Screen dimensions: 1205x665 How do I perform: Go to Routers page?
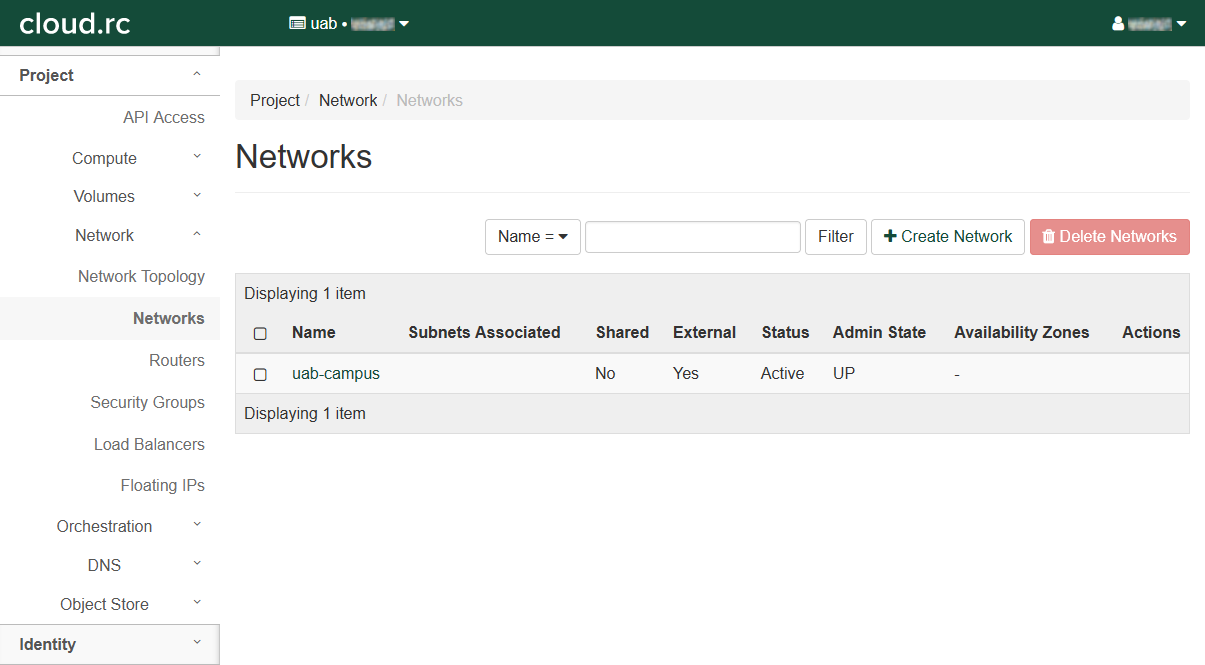pos(176,361)
